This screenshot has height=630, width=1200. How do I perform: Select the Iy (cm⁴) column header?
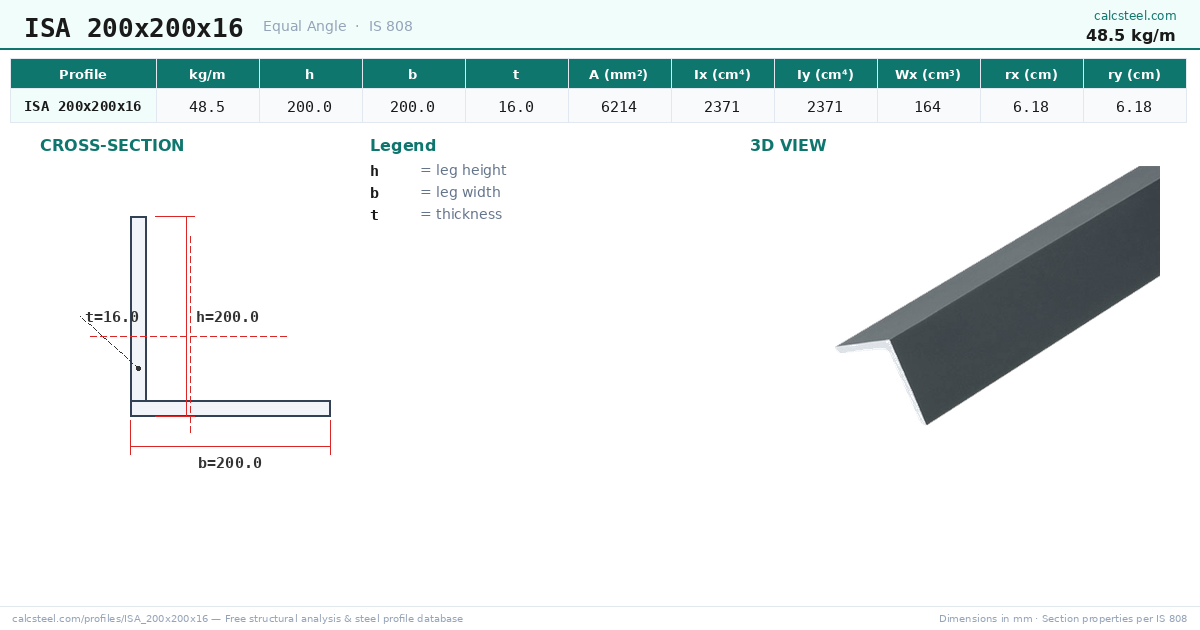825,74
